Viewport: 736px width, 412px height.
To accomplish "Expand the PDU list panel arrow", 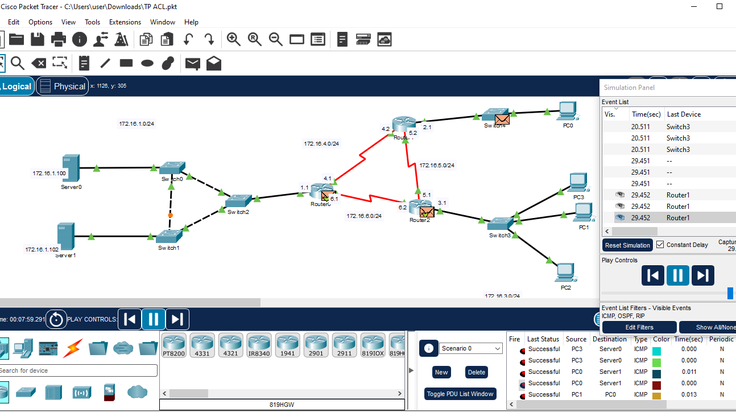I will [411, 371].
